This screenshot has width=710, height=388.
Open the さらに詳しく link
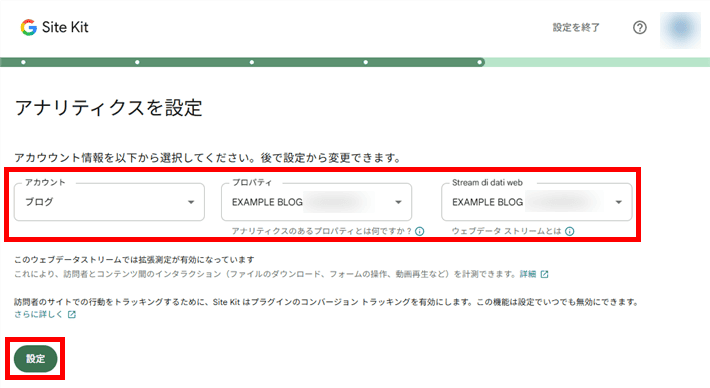click(x=38, y=314)
